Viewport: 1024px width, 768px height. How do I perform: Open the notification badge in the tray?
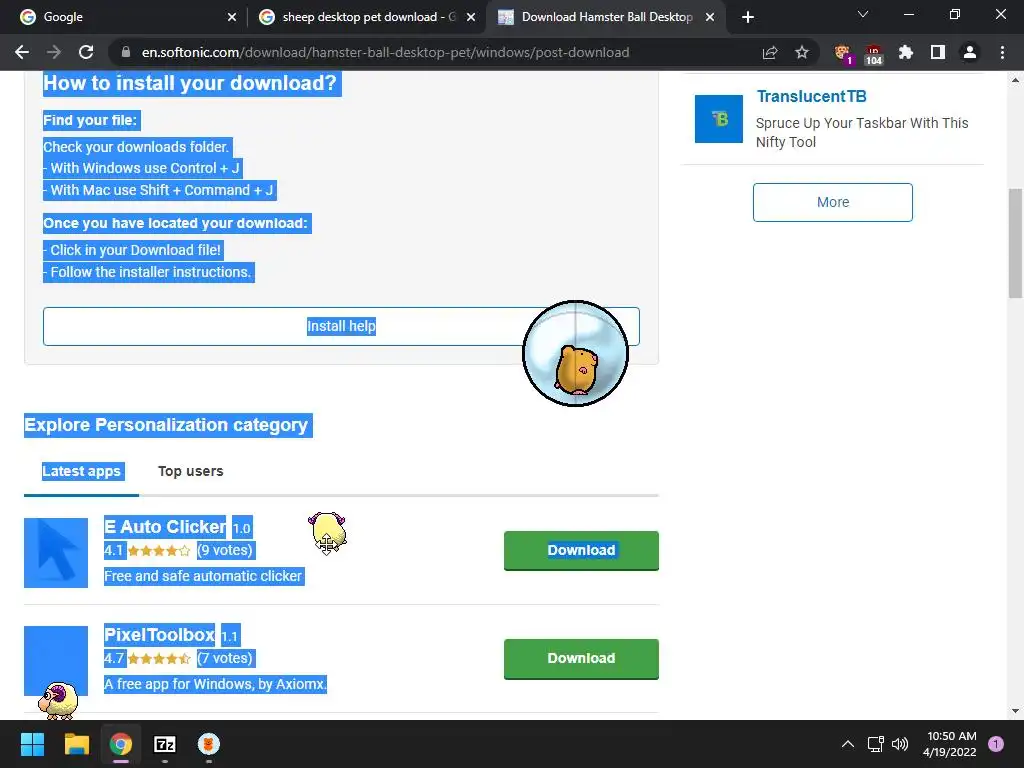(996, 744)
